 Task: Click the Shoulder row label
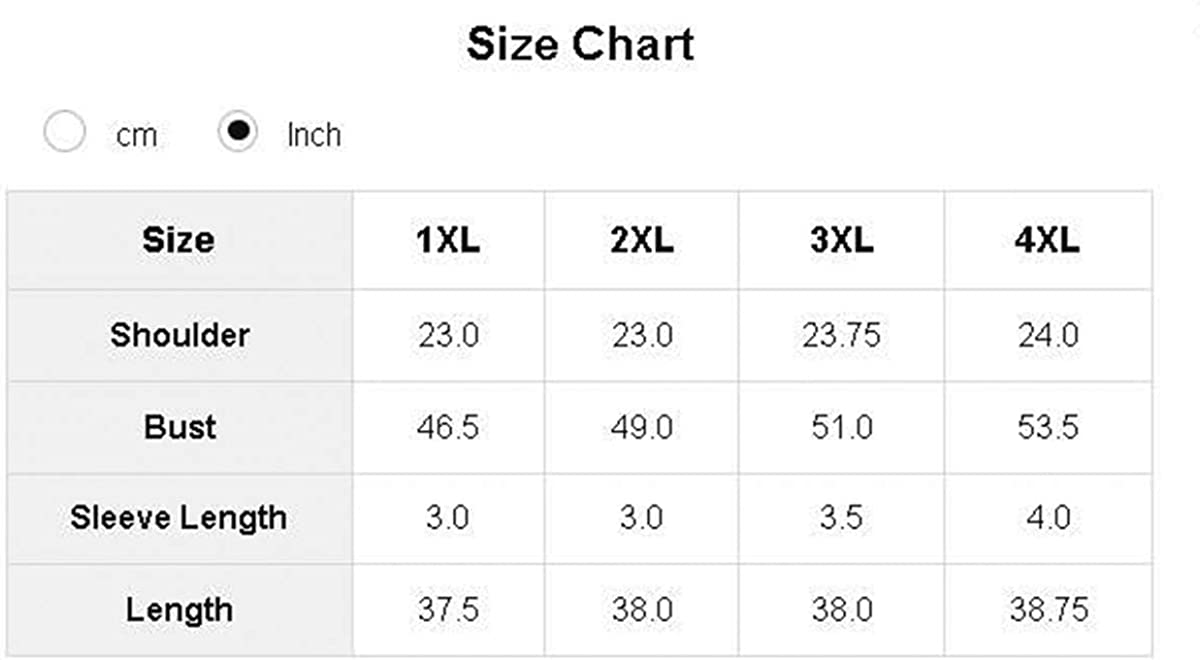pyautogui.click(x=180, y=334)
